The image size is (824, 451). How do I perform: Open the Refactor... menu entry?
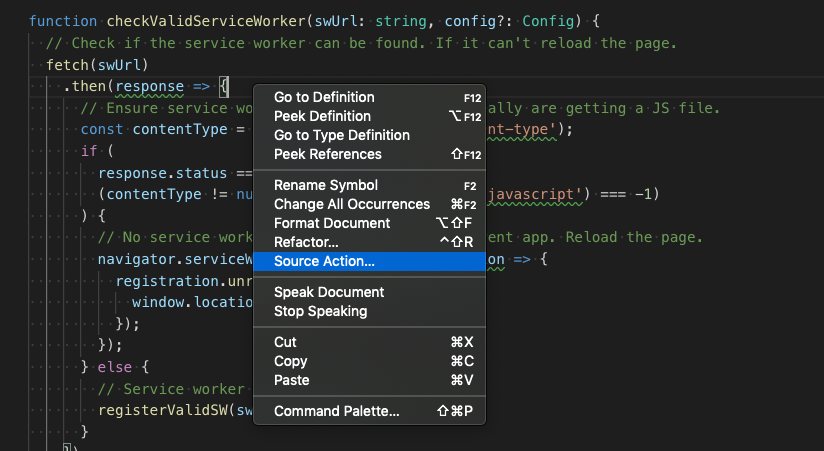point(306,242)
